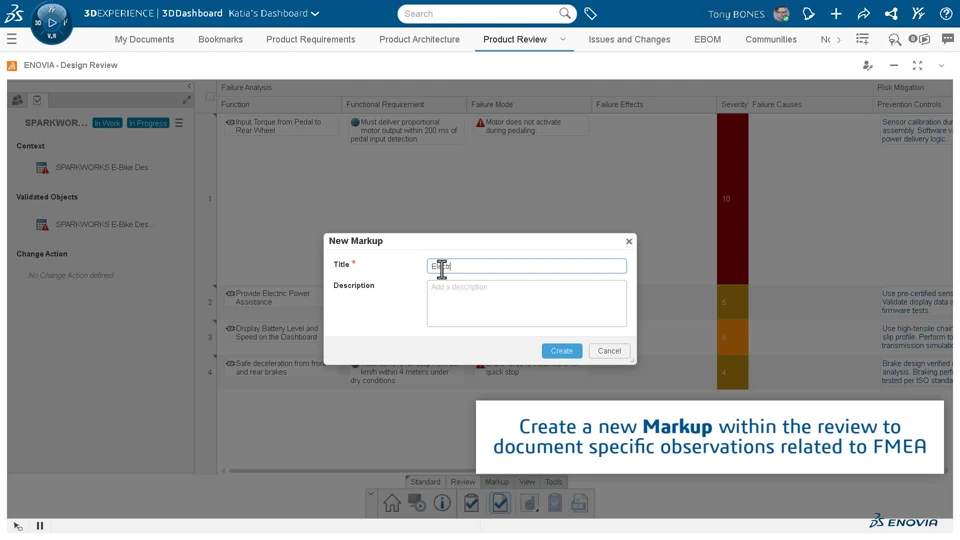Expand Katia's Dashboard dropdown
This screenshot has height=540, width=960.
tap(315, 14)
